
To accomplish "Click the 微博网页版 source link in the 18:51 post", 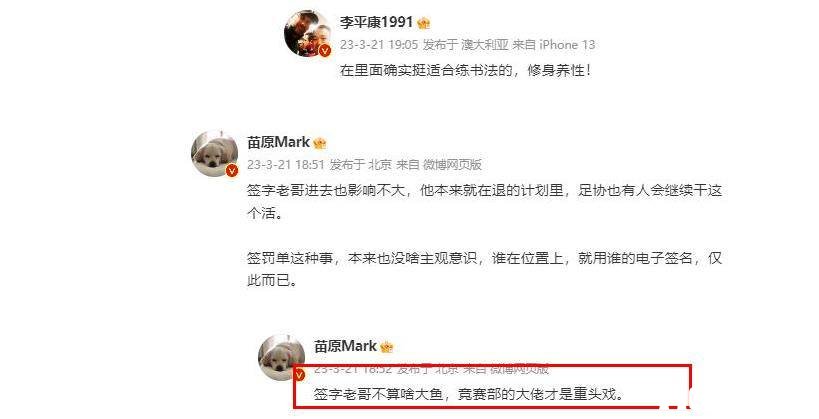I will coord(452,165).
